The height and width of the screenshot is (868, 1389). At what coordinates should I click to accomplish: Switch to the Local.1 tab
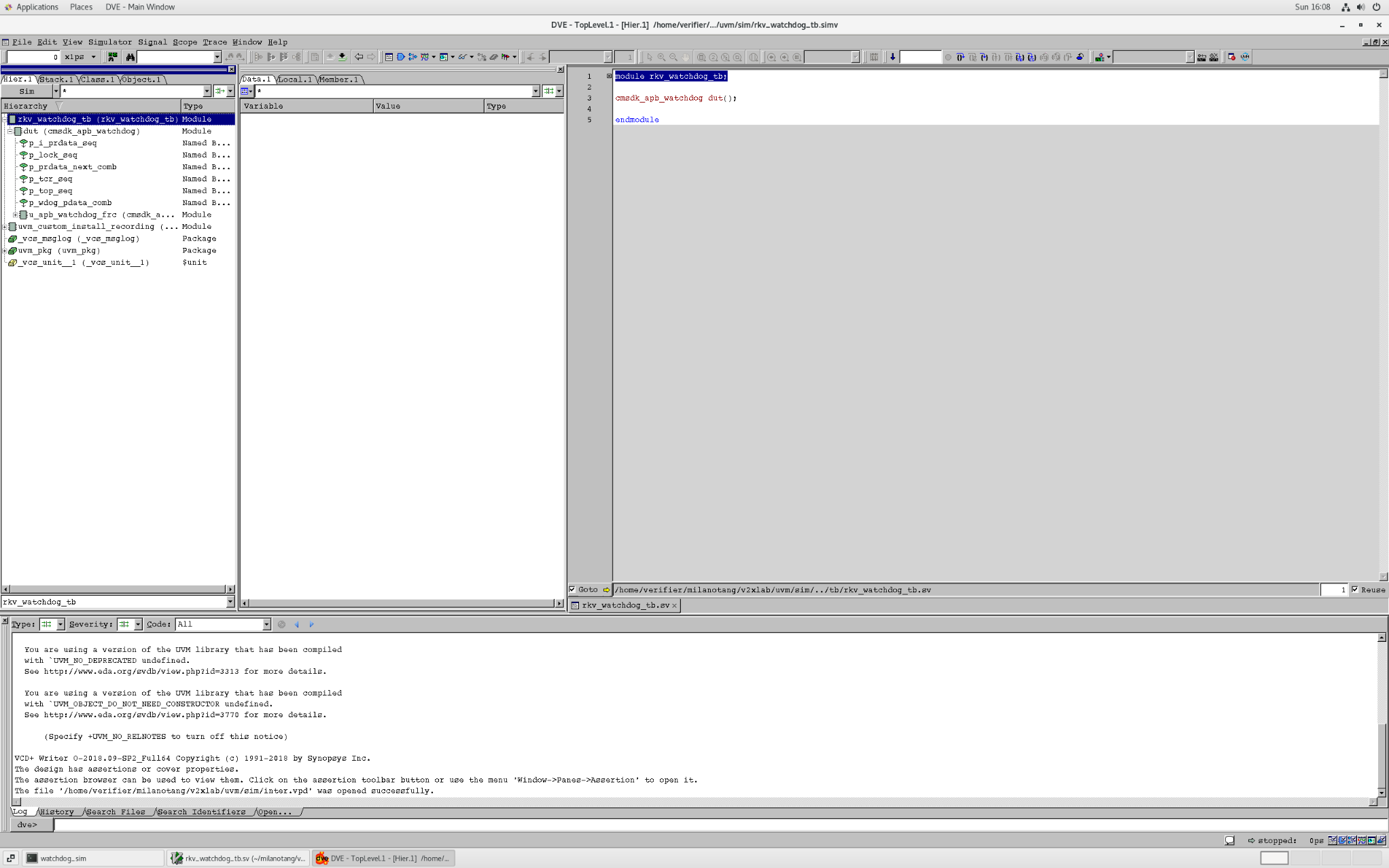pyautogui.click(x=295, y=79)
